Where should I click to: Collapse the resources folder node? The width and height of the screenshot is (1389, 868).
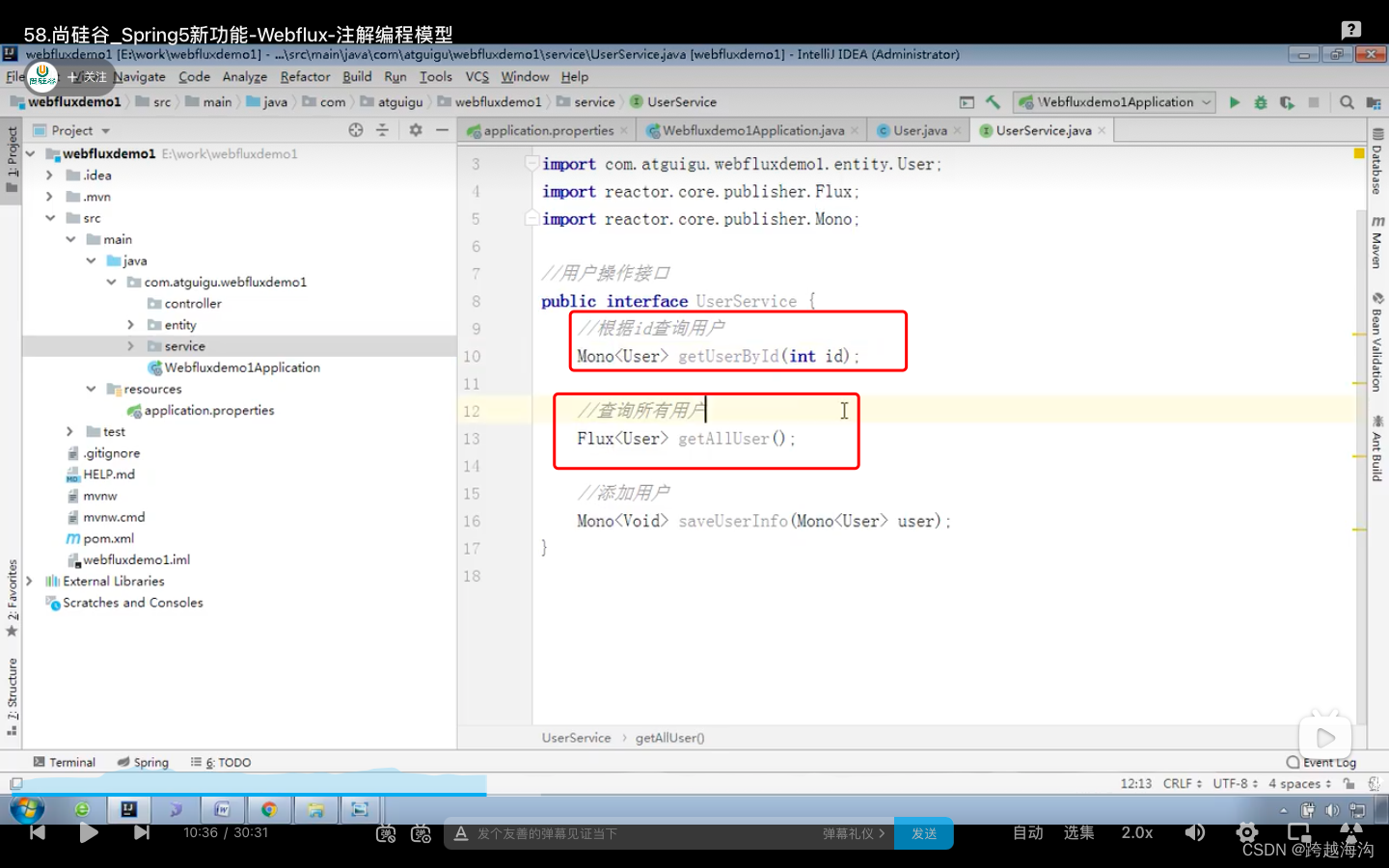coord(91,389)
